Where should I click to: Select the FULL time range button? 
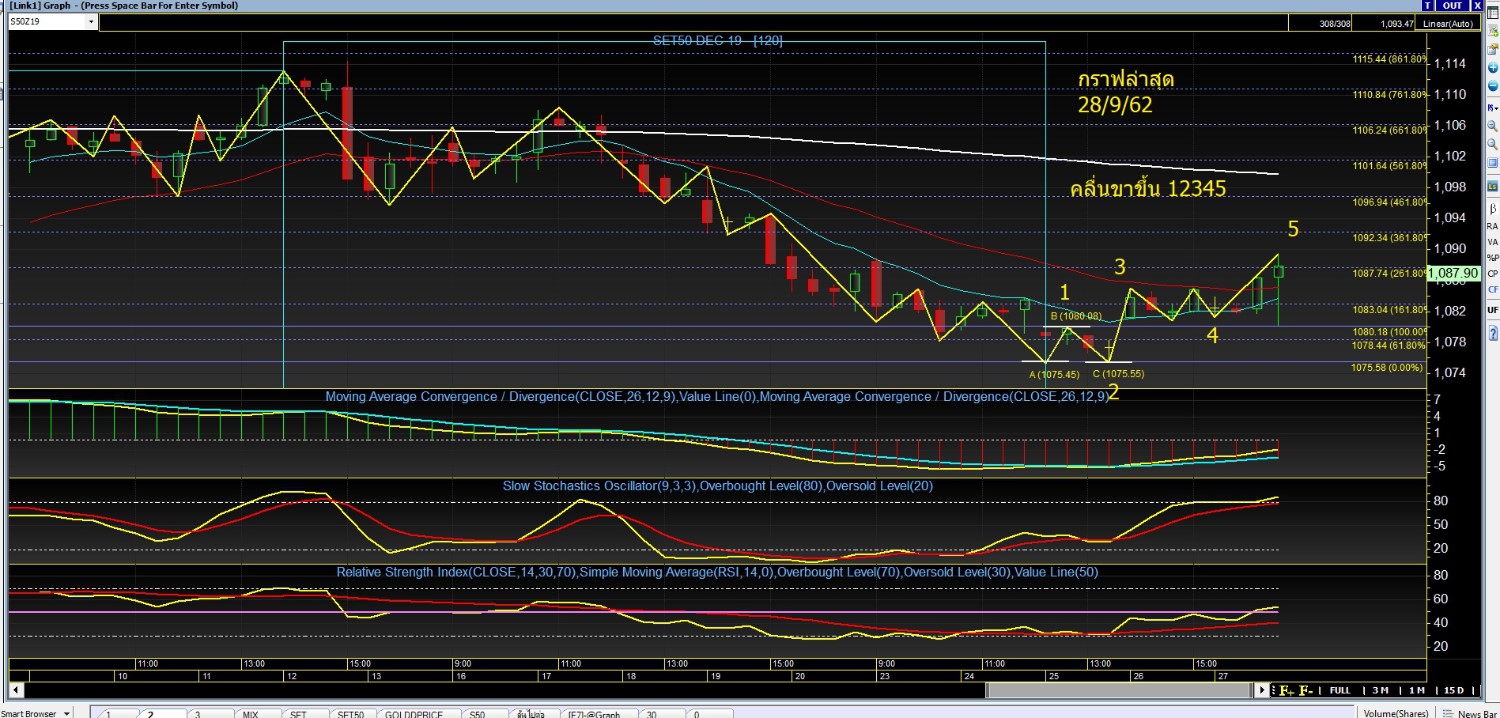[x=1340, y=690]
